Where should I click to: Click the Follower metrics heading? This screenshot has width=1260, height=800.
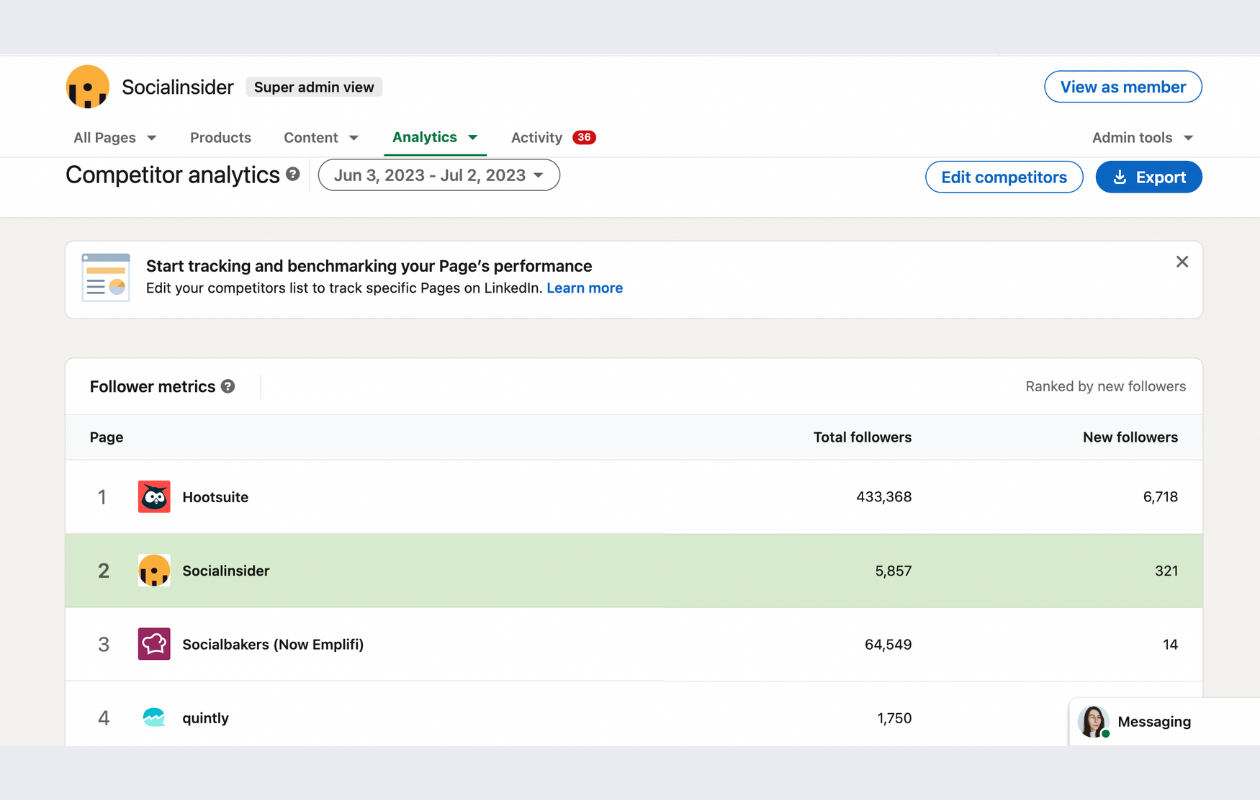click(153, 386)
